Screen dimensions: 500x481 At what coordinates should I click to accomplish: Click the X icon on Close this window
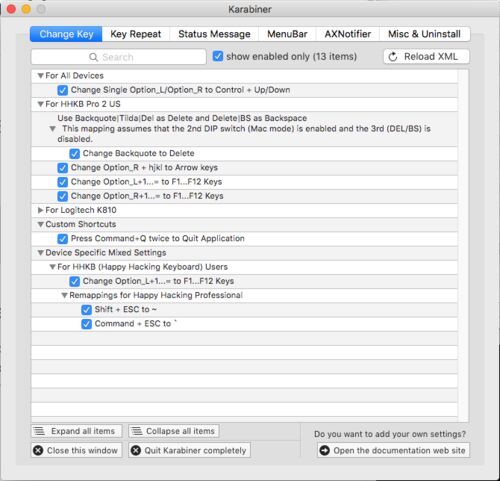[x=38, y=450]
